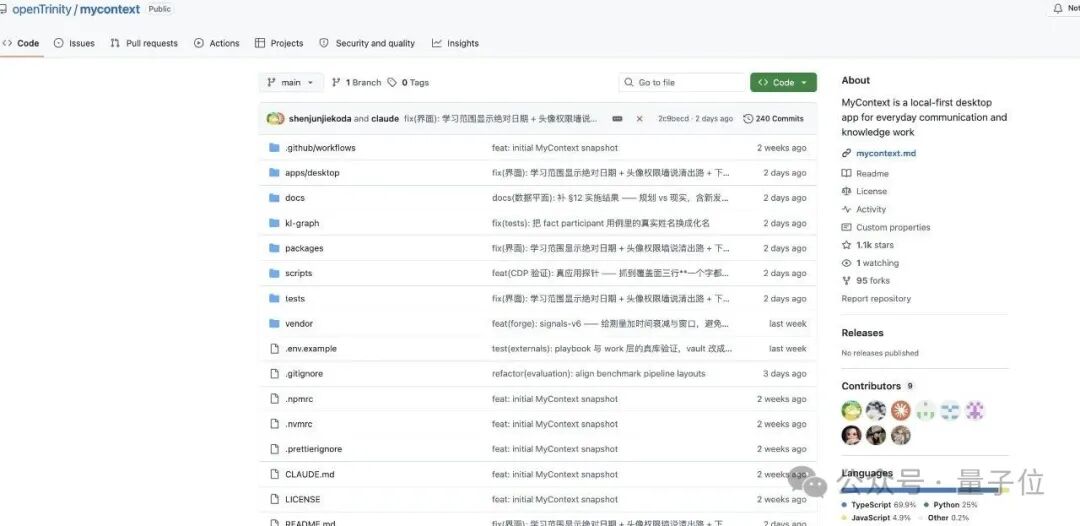Click file icon beside CLAUDE.md
Viewport: 1080px width, 526px height.
click(x=275, y=474)
